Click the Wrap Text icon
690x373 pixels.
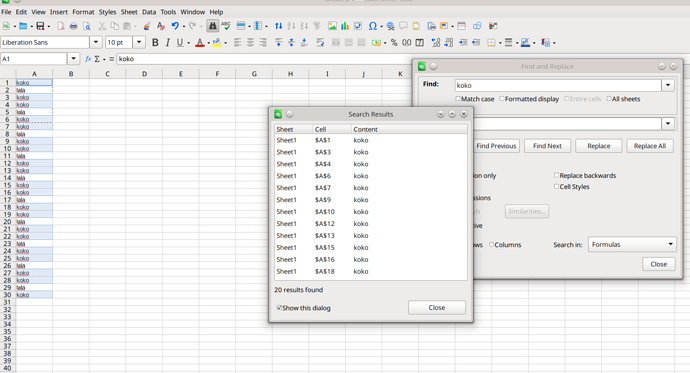[x=320, y=43]
